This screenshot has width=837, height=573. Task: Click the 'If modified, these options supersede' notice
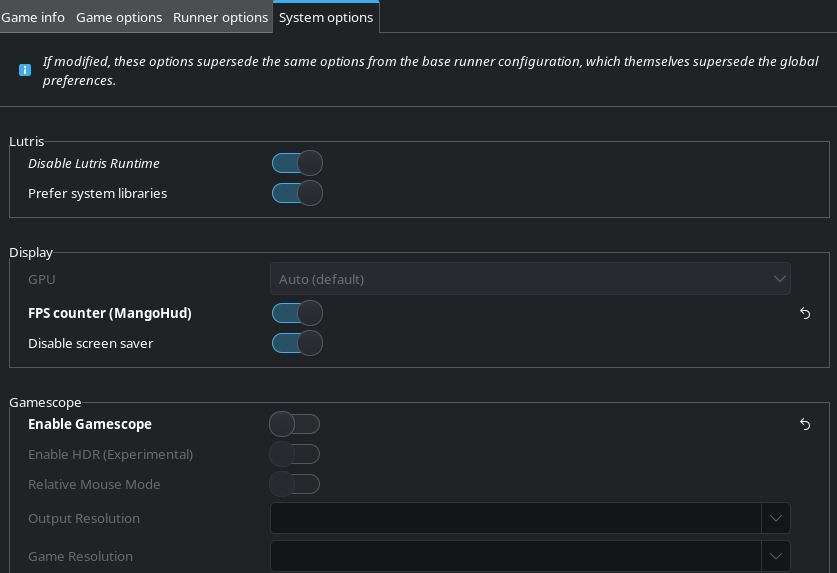tap(430, 70)
